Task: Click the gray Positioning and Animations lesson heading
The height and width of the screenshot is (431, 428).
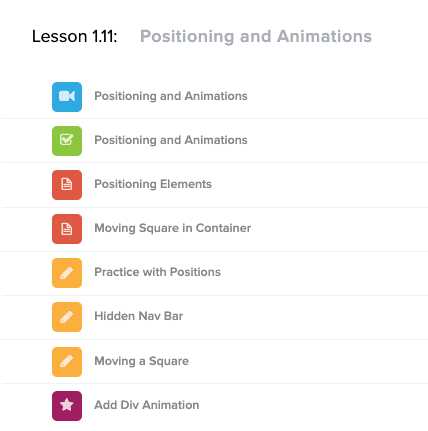Action: 256,36
